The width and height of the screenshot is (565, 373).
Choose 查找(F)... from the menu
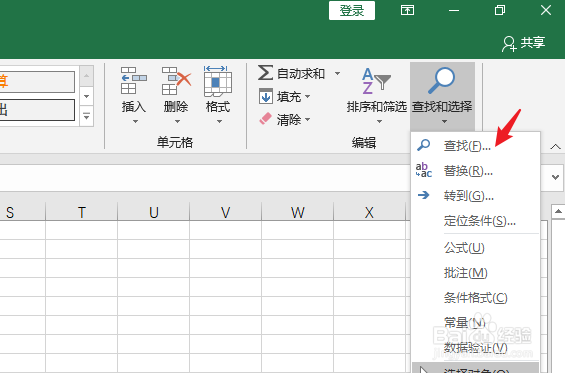pos(475,146)
